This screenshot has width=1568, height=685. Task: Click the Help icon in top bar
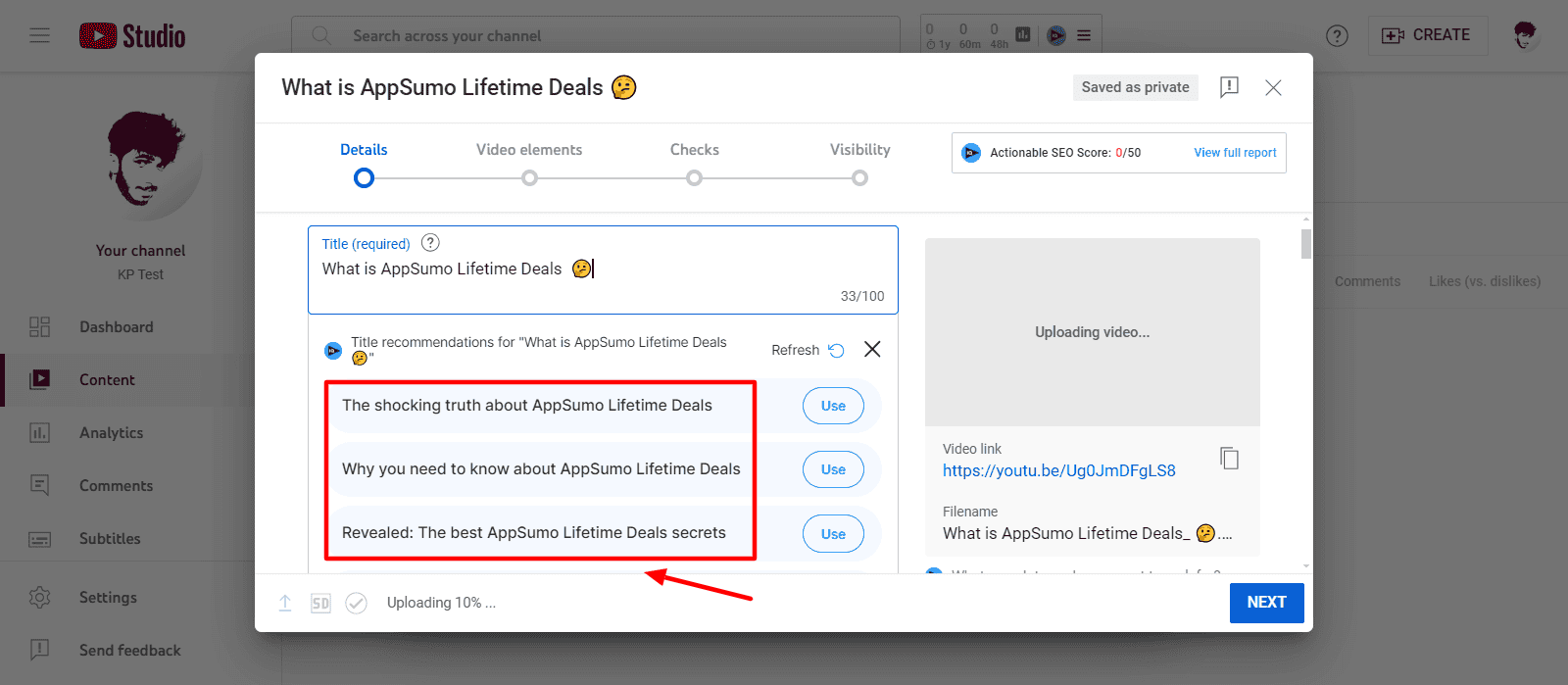pyautogui.click(x=1337, y=35)
